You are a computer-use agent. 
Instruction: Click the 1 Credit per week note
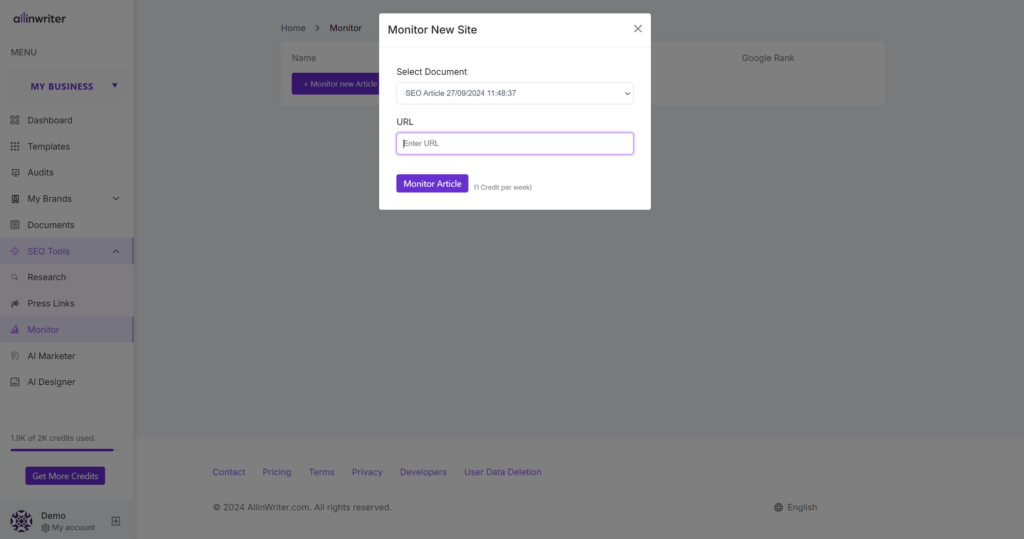(503, 188)
